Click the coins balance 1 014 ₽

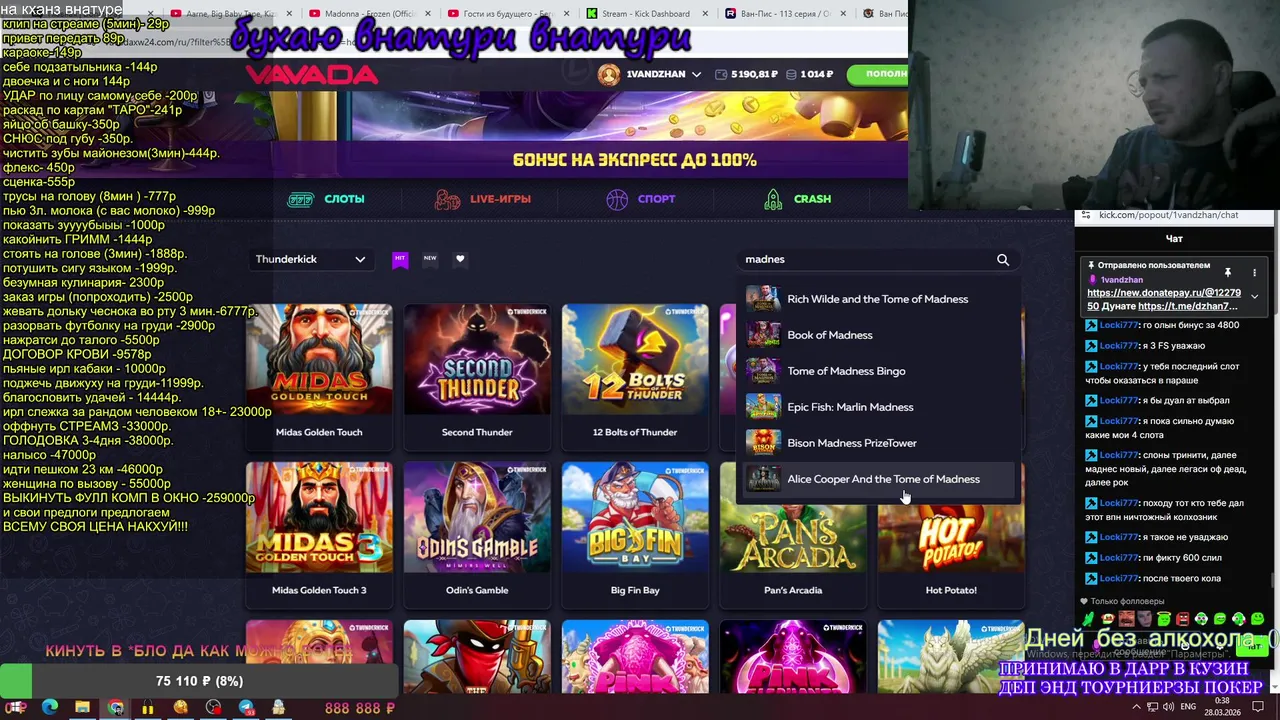coord(810,74)
